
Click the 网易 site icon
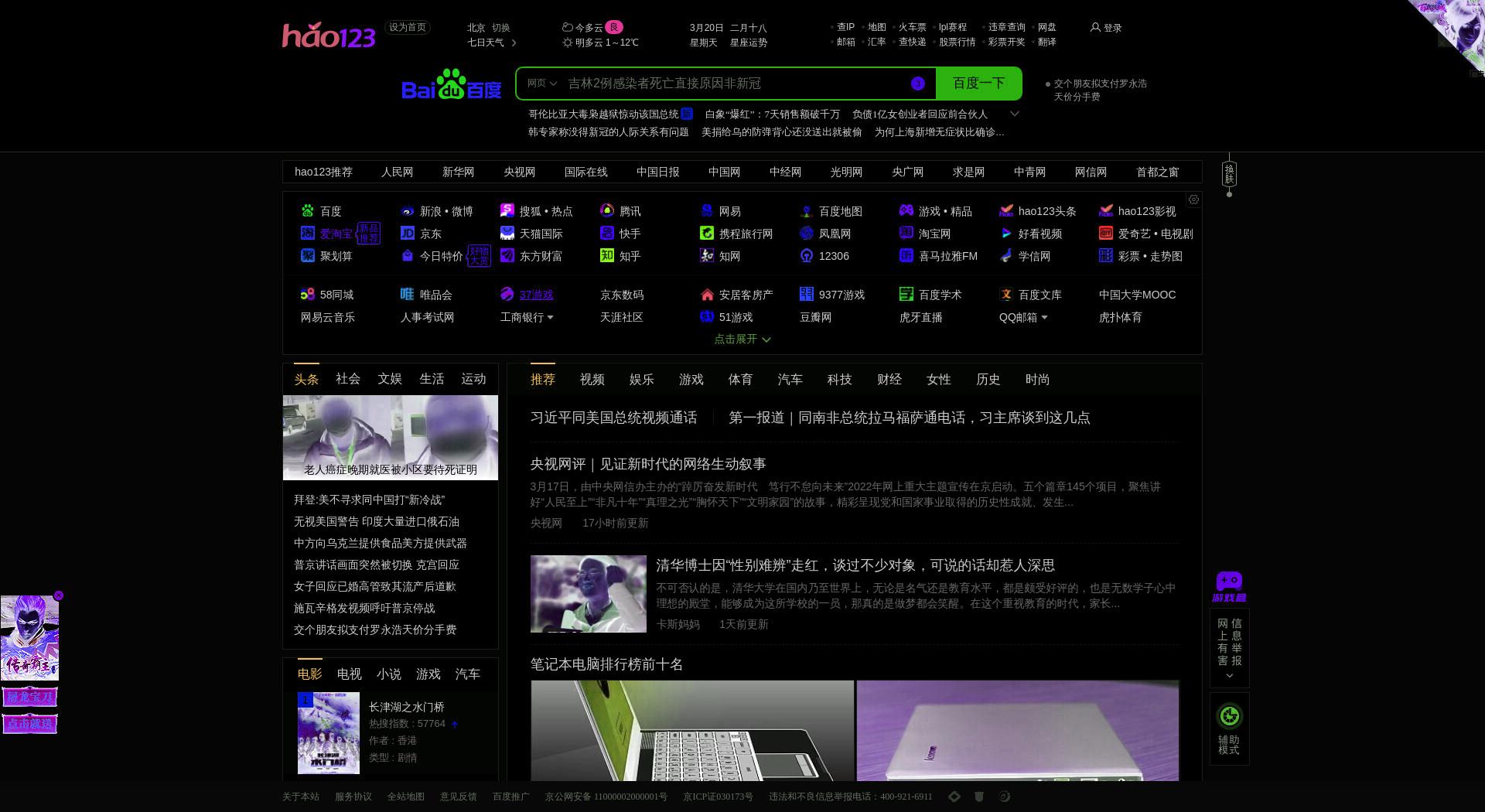click(706, 210)
